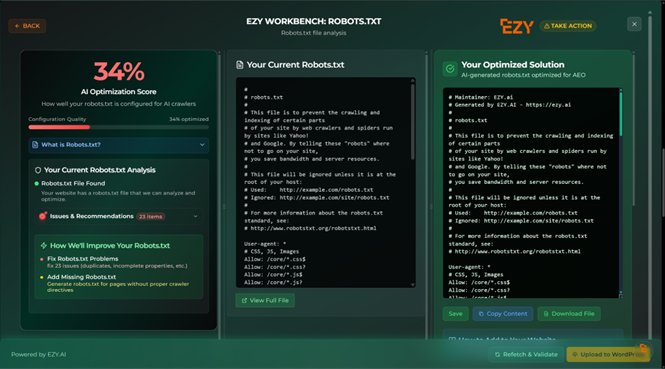Click the Configuration Quality progress bar

coord(119,127)
